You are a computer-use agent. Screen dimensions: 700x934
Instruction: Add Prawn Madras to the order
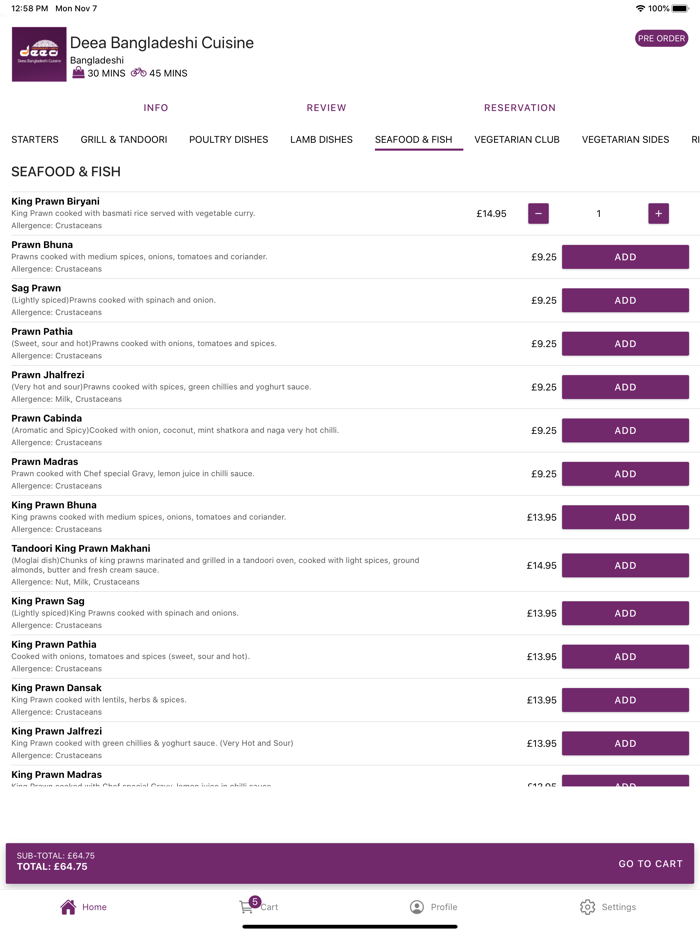click(625, 474)
